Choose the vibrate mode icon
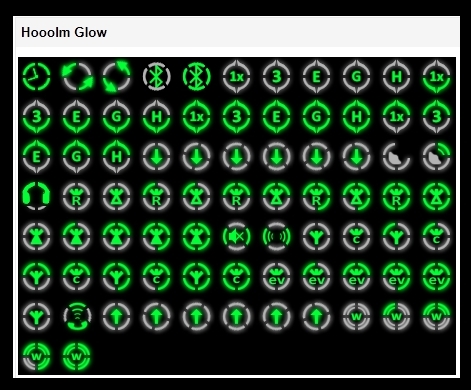The image size is (471, 390). [x=277, y=237]
